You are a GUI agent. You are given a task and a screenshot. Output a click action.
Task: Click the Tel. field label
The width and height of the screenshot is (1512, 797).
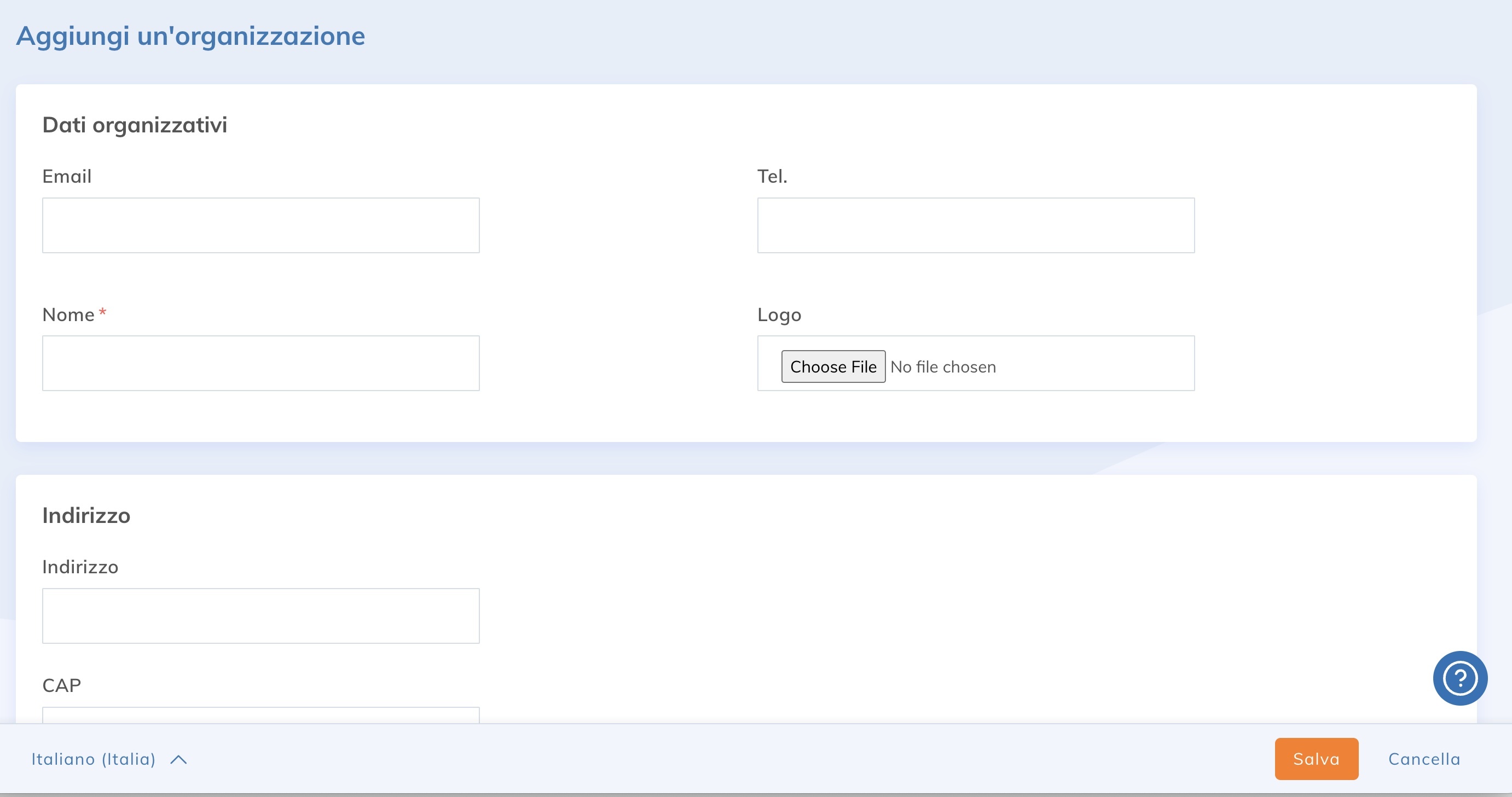(771, 177)
